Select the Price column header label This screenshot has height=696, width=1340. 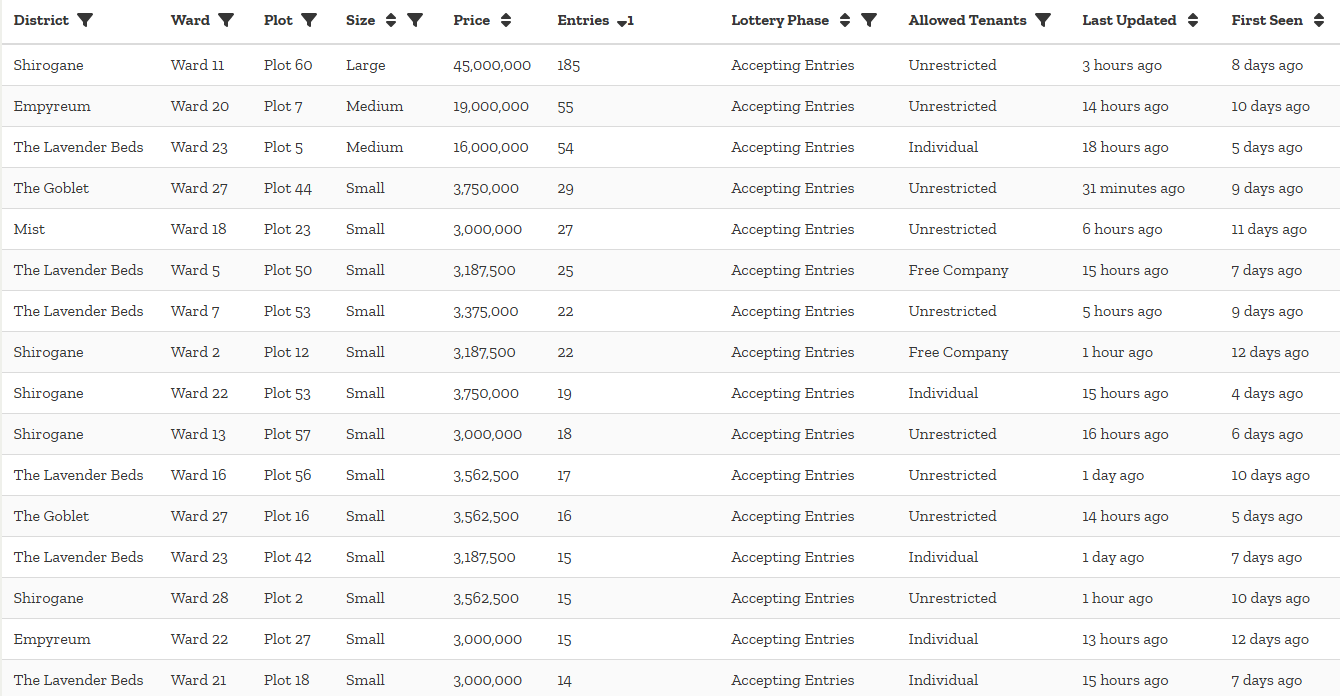[472, 20]
